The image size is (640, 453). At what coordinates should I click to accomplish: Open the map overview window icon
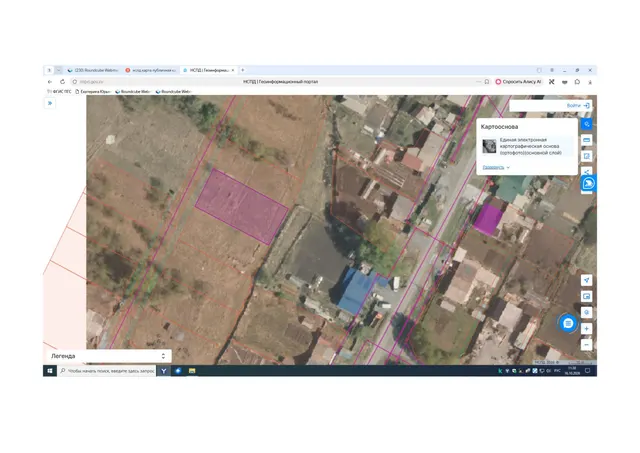coord(587,296)
